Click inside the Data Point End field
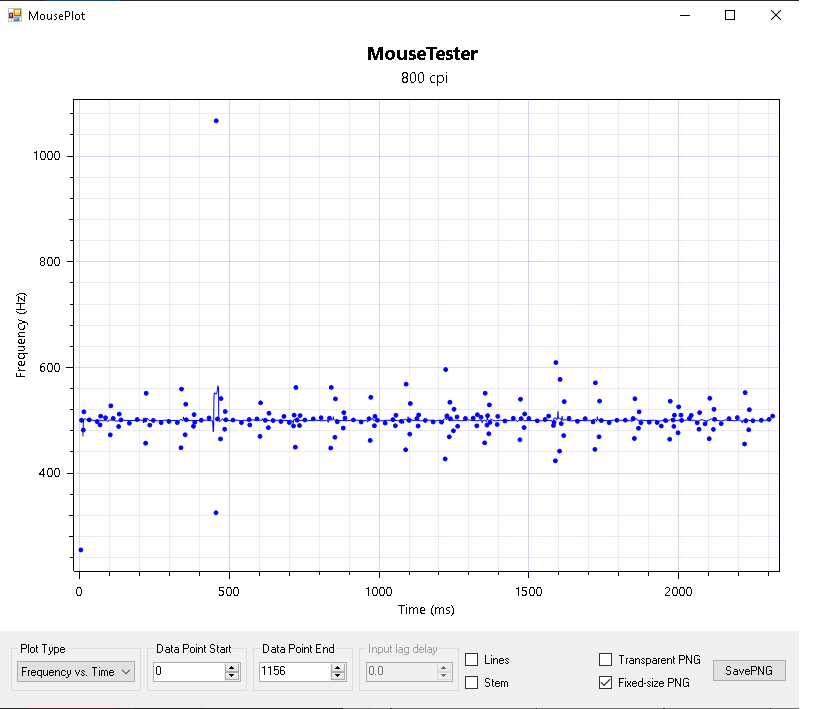Image resolution: width=818 pixels, height=709 pixels. click(x=292, y=672)
